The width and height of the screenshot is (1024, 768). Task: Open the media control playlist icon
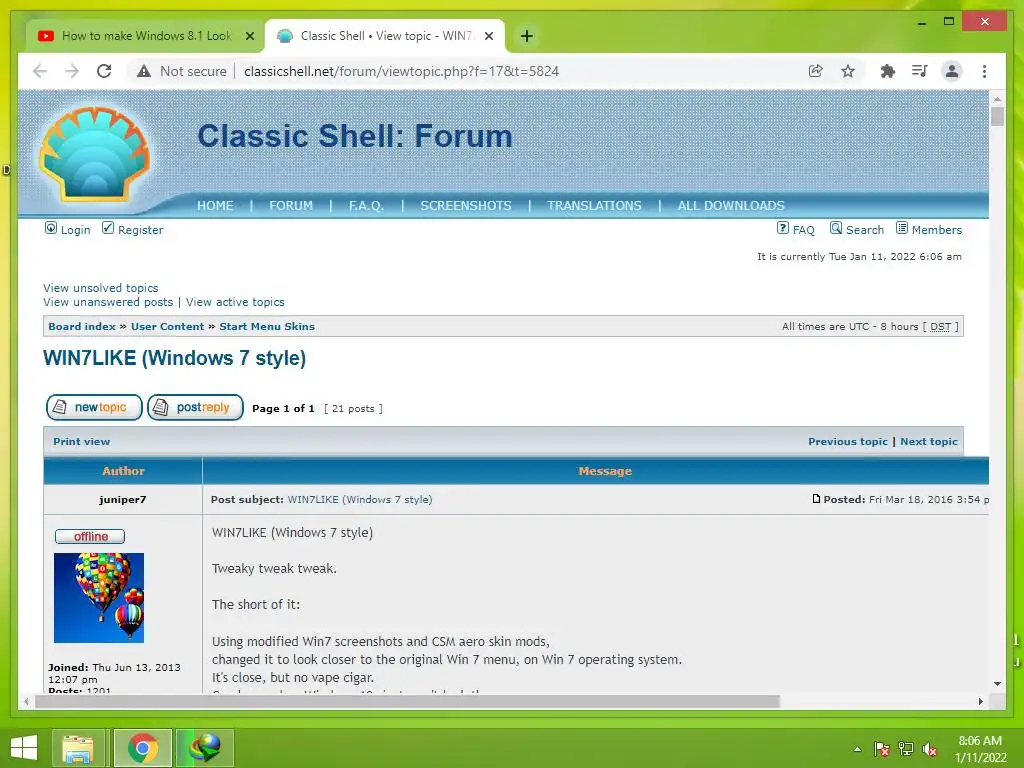[x=920, y=71]
